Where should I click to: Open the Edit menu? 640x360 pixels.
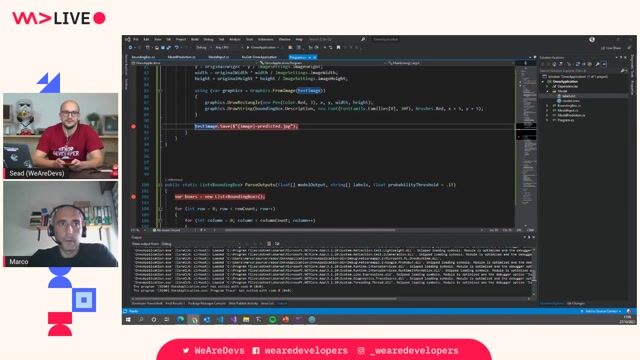click(x=146, y=40)
